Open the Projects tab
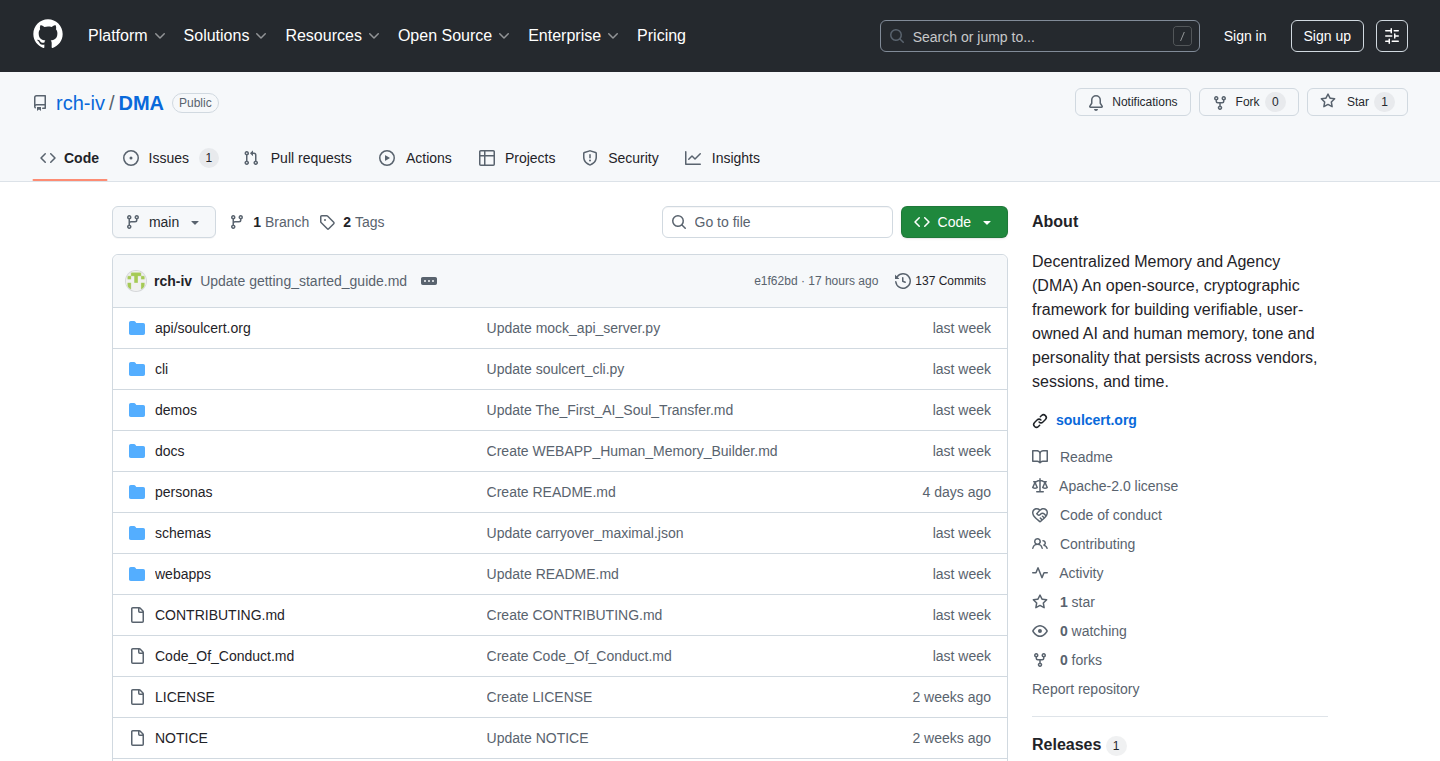Image resolution: width=1440 pixels, height=761 pixels. pos(517,158)
